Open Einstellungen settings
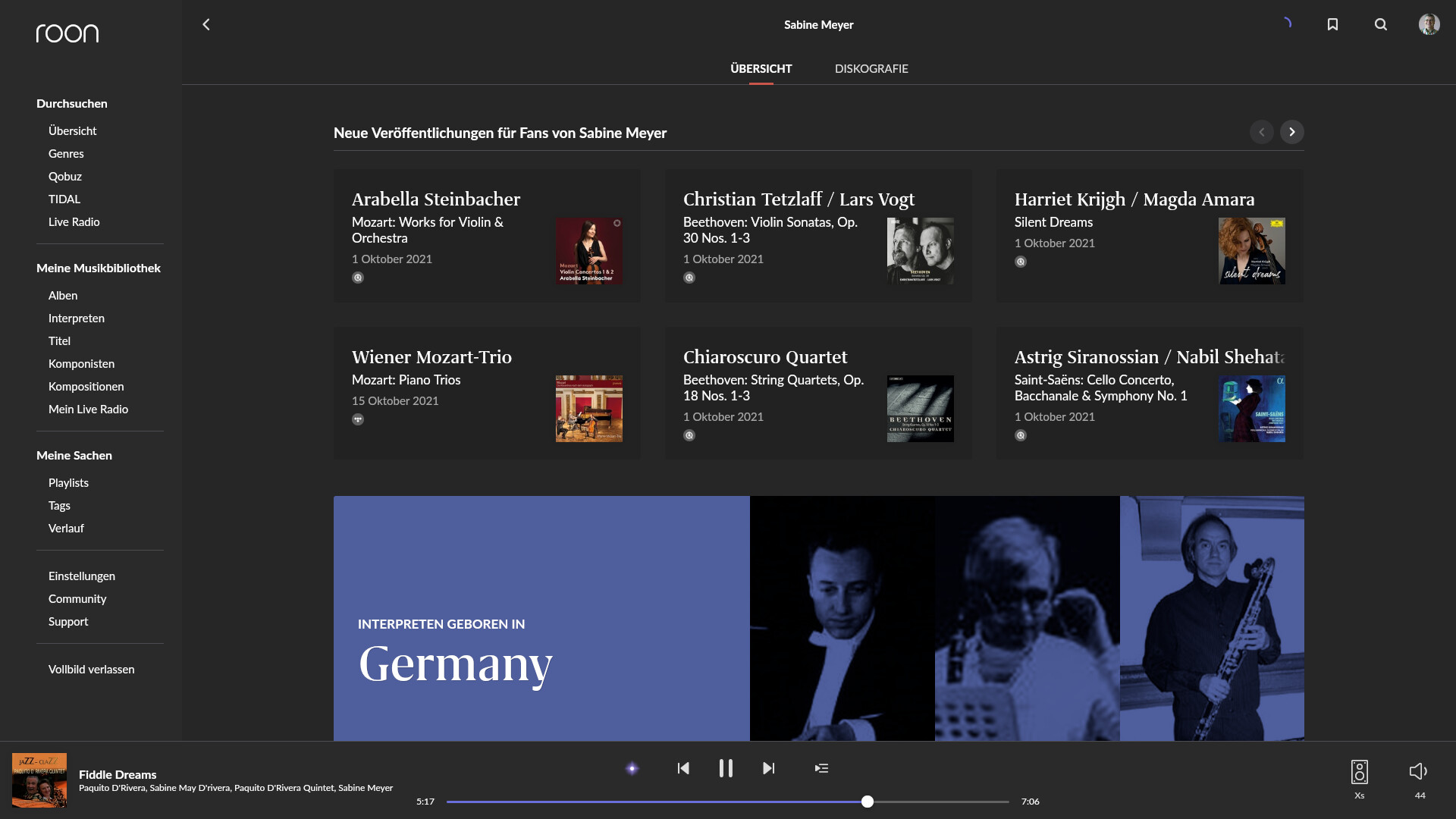The width and height of the screenshot is (1456, 819). (x=82, y=576)
